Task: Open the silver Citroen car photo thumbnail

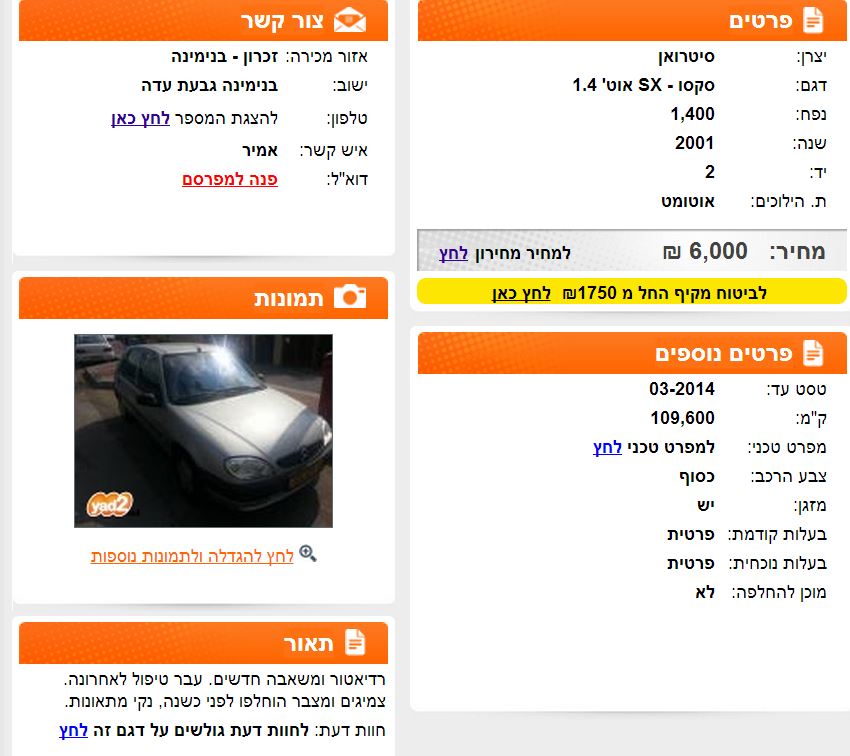Action: point(203,431)
